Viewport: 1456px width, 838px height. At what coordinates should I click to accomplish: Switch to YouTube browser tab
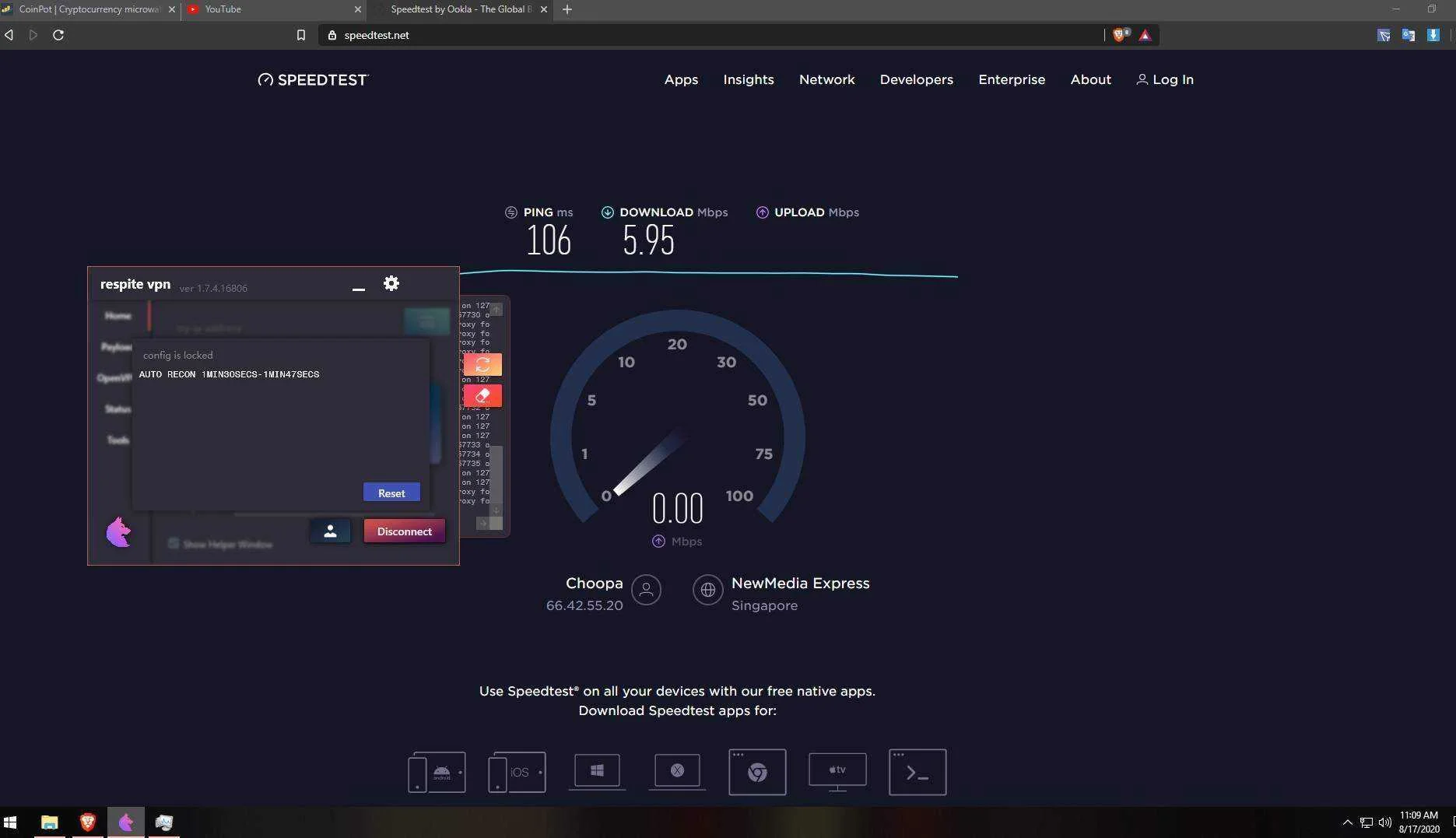coord(272,9)
